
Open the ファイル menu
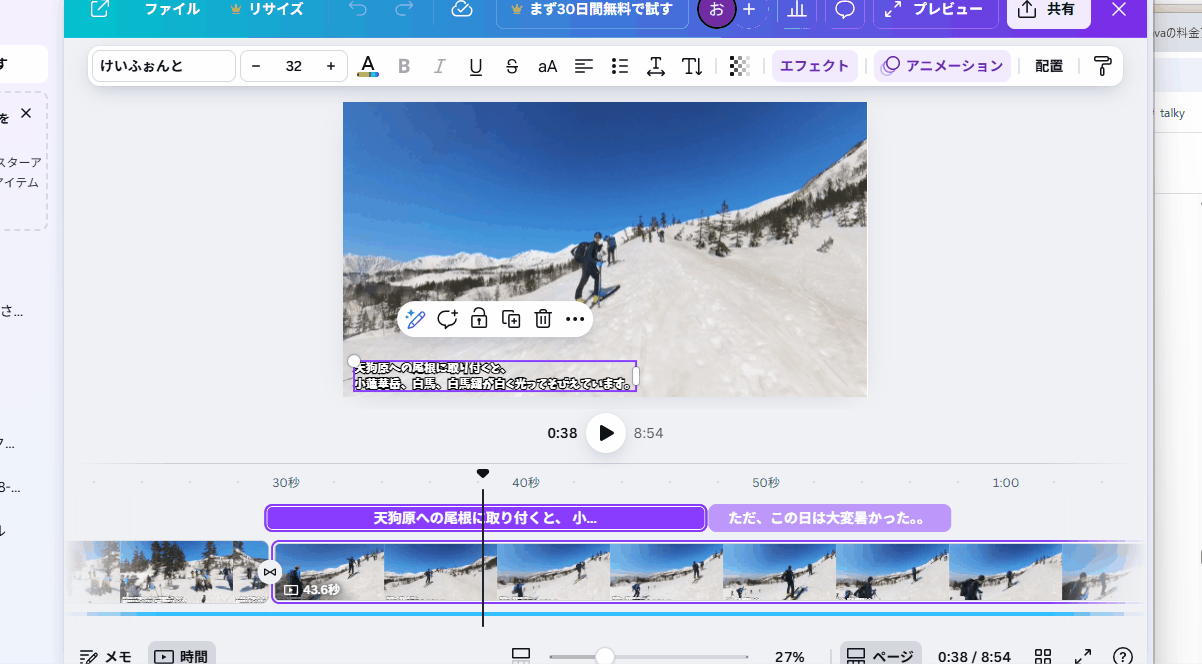tap(172, 9)
